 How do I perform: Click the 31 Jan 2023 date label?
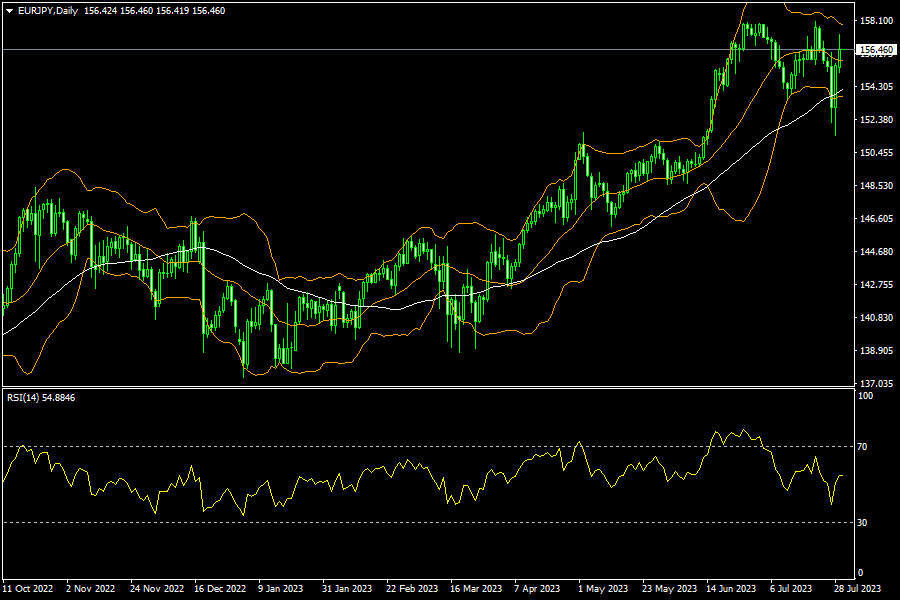click(x=347, y=589)
